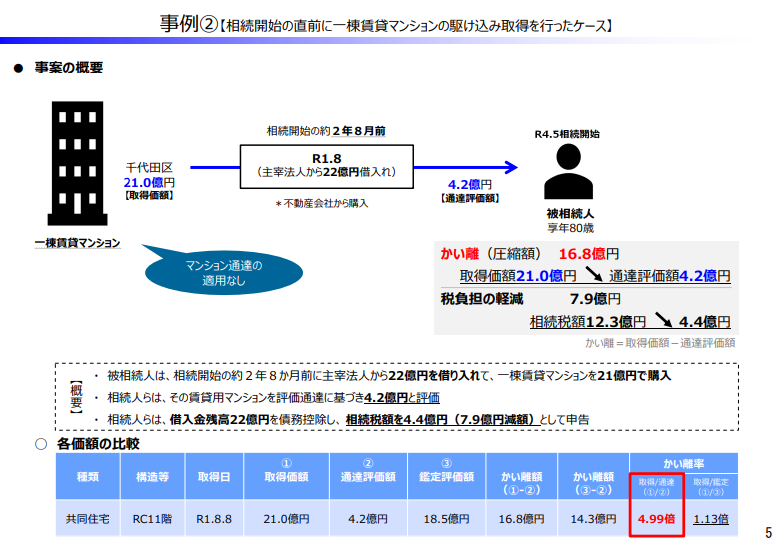
Task: Select the かい離率 header cell
Action: coord(683,463)
